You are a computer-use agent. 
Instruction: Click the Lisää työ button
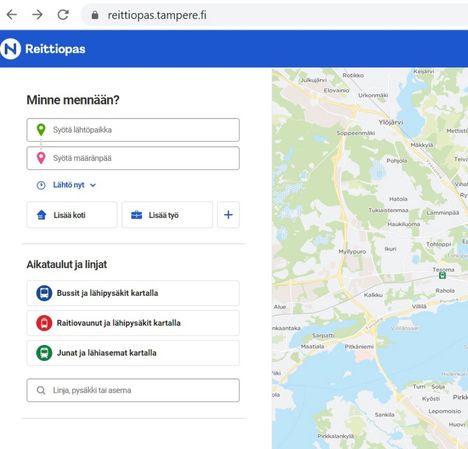point(167,215)
